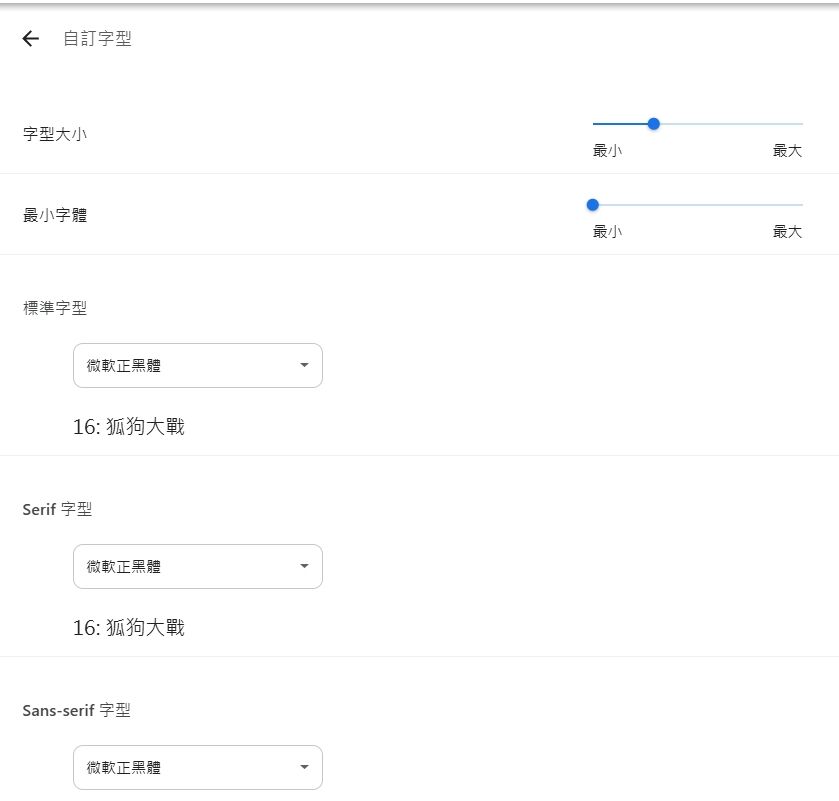This screenshot has height=801, width=839.
Task: Click the 自訂字型 page title
Action: pyautogui.click(x=97, y=39)
